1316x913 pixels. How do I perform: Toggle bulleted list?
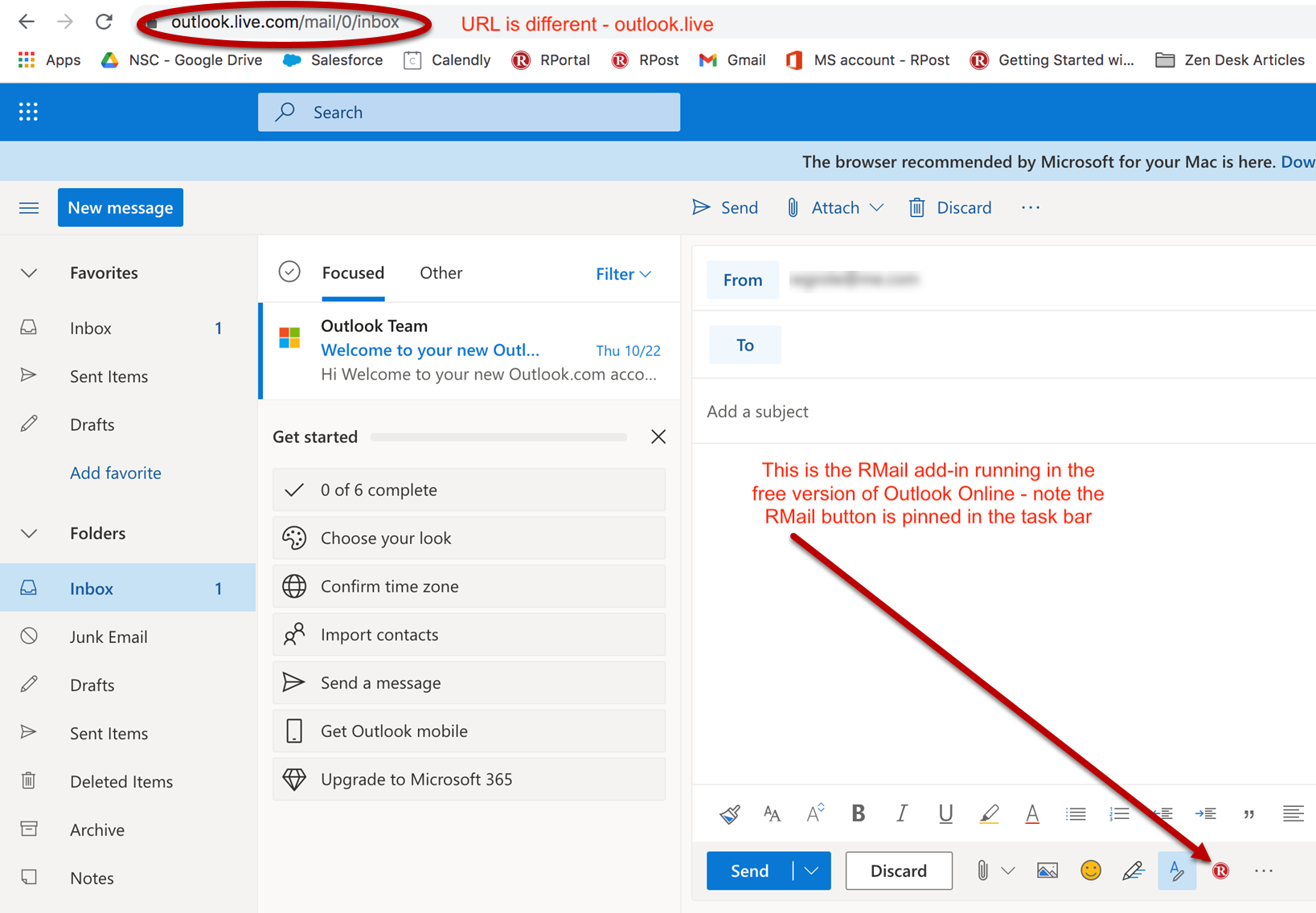(x=1076, y=814)
